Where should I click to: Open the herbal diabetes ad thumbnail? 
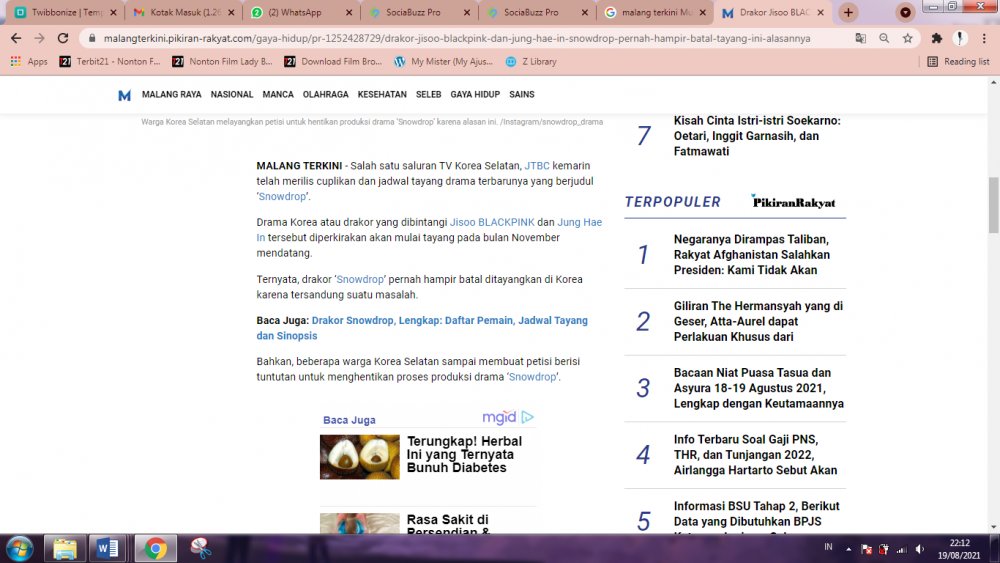pos(360,457)
